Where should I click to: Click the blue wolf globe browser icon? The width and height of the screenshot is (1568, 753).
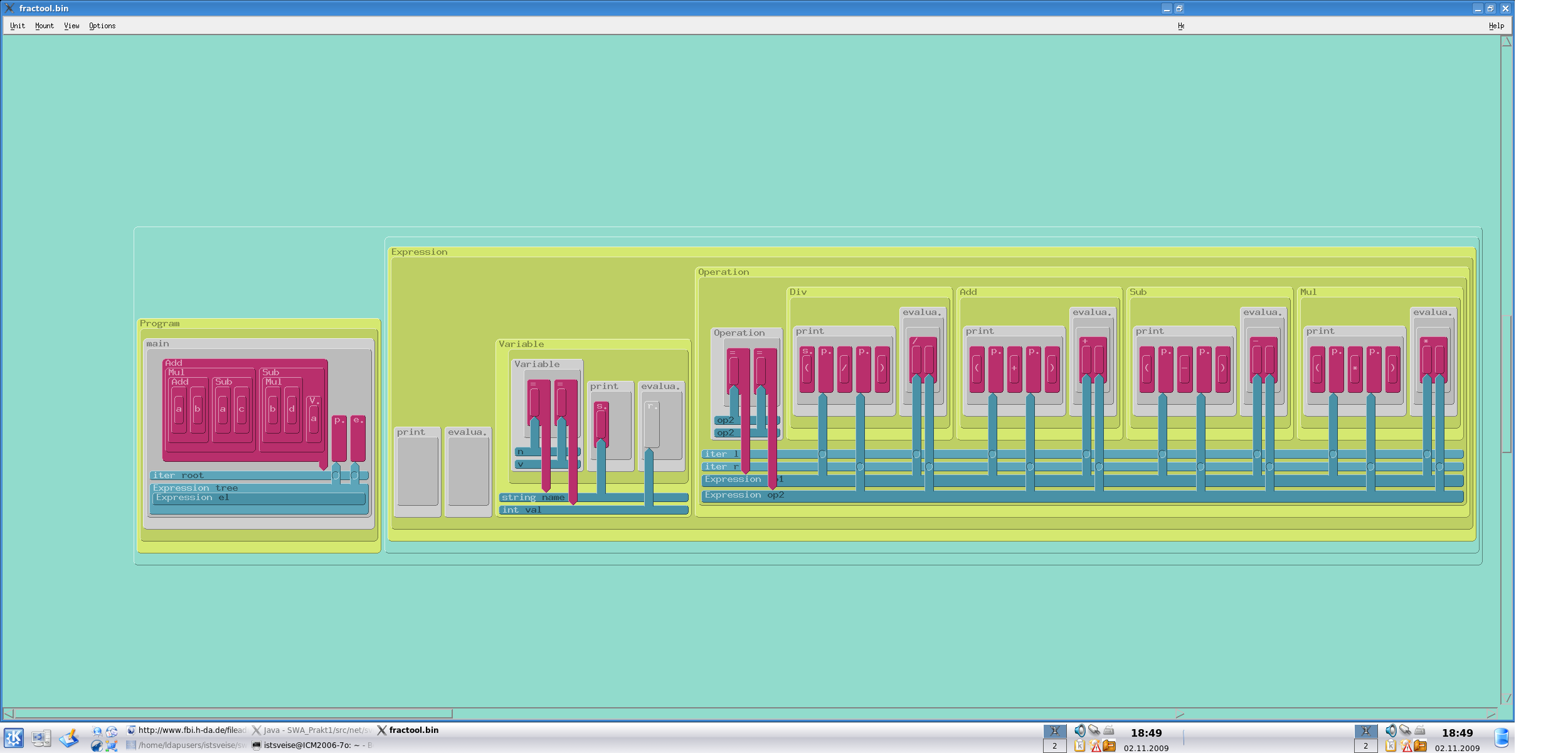pos(96,745)
